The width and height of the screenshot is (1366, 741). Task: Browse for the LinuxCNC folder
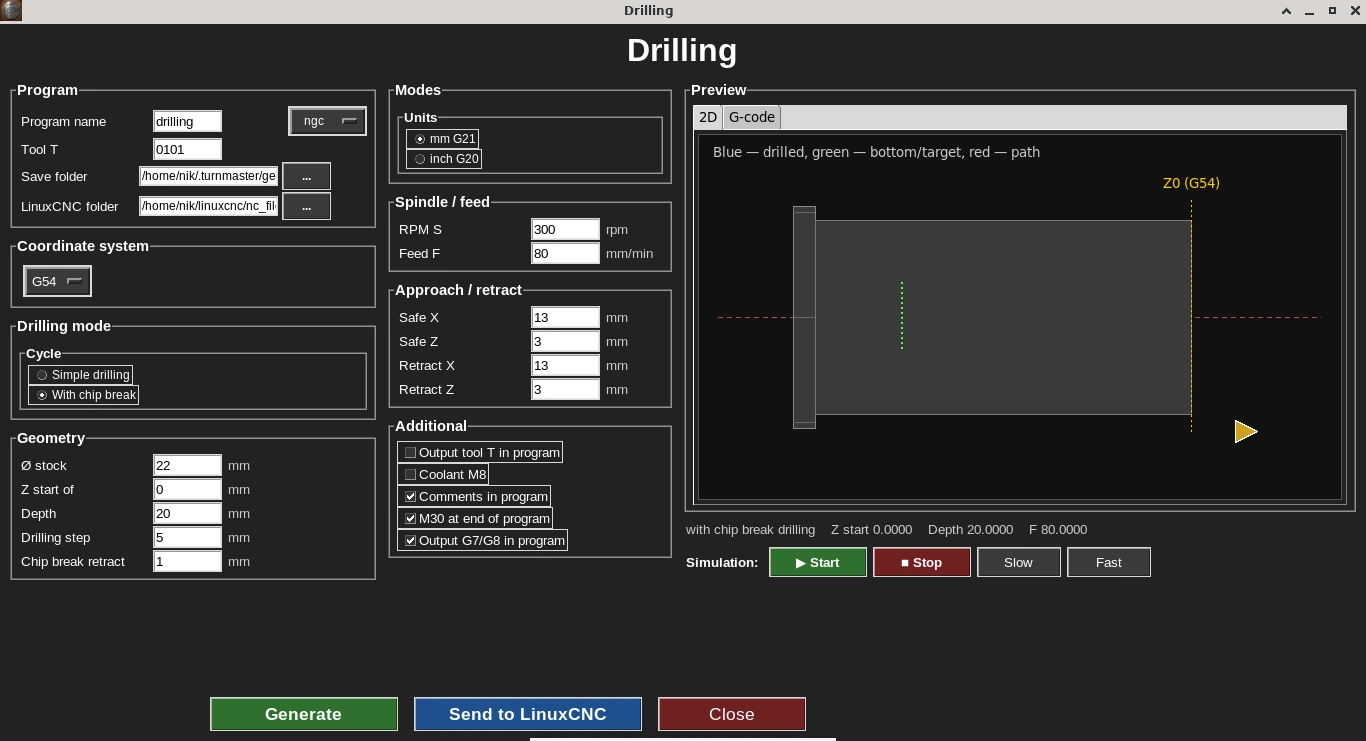(x=307, y=206)
